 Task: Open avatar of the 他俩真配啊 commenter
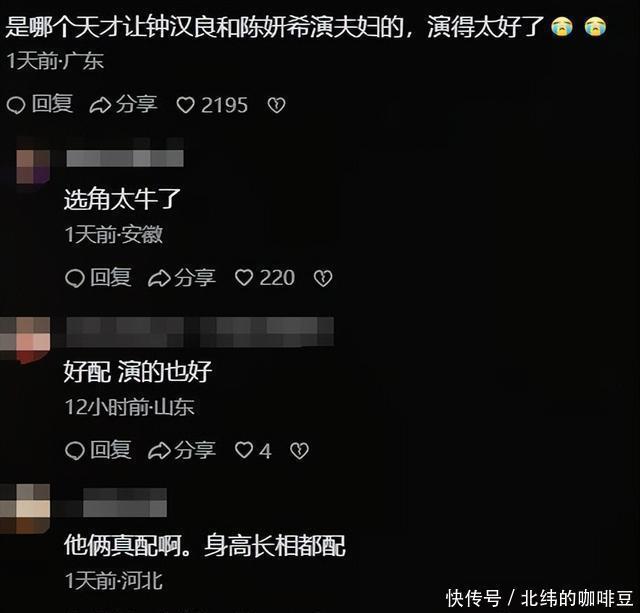pos(25,509)
